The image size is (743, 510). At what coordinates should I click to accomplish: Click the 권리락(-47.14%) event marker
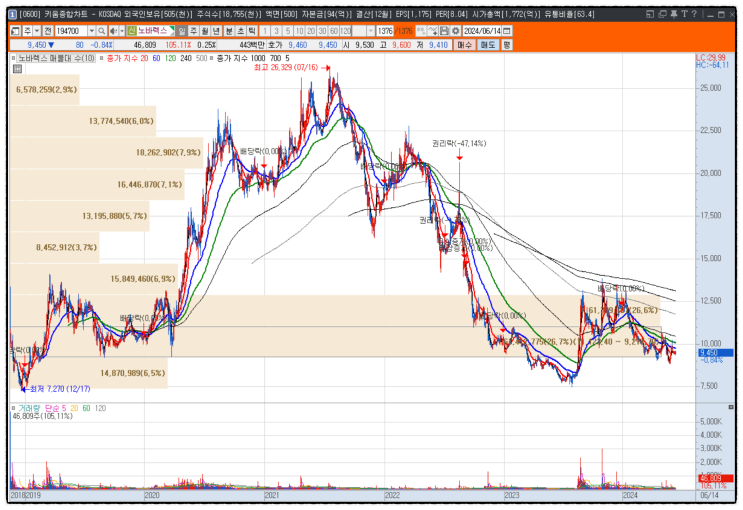tap(459, 144)
